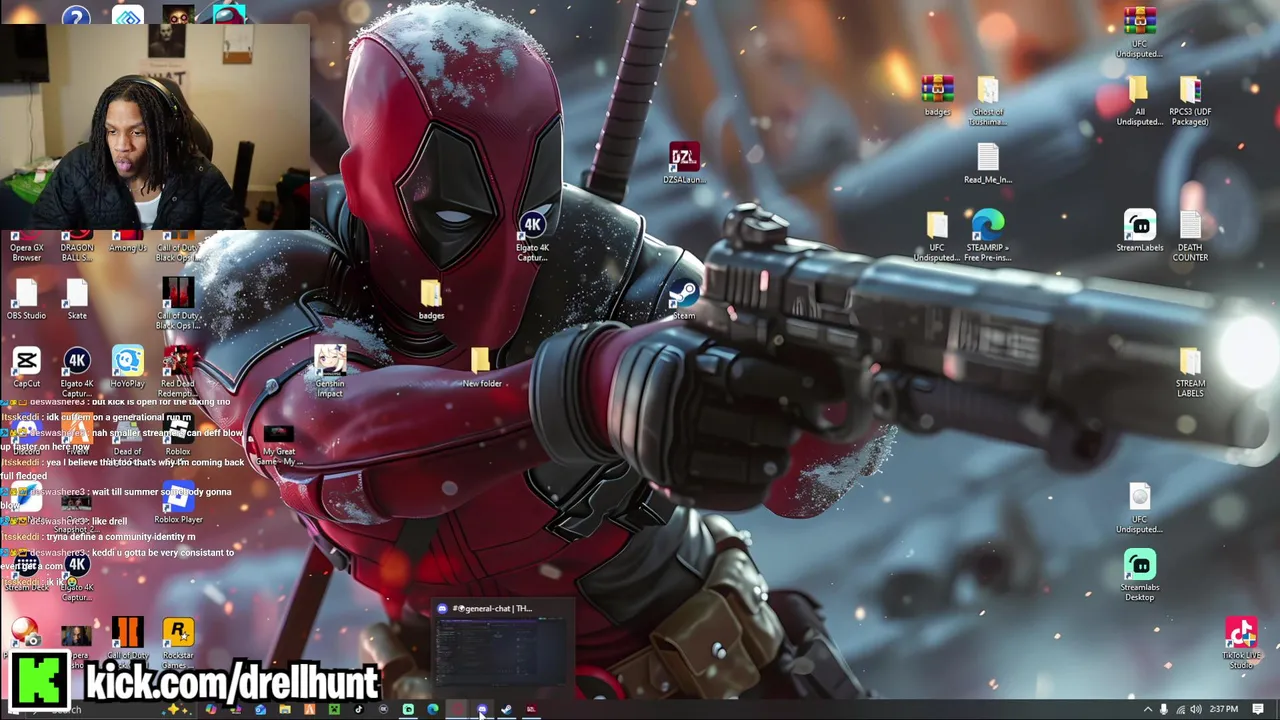The height and width of the screenshot is (720, 1280).
Task: Open the volume speaker tray icon
Action: [1195, 710]
